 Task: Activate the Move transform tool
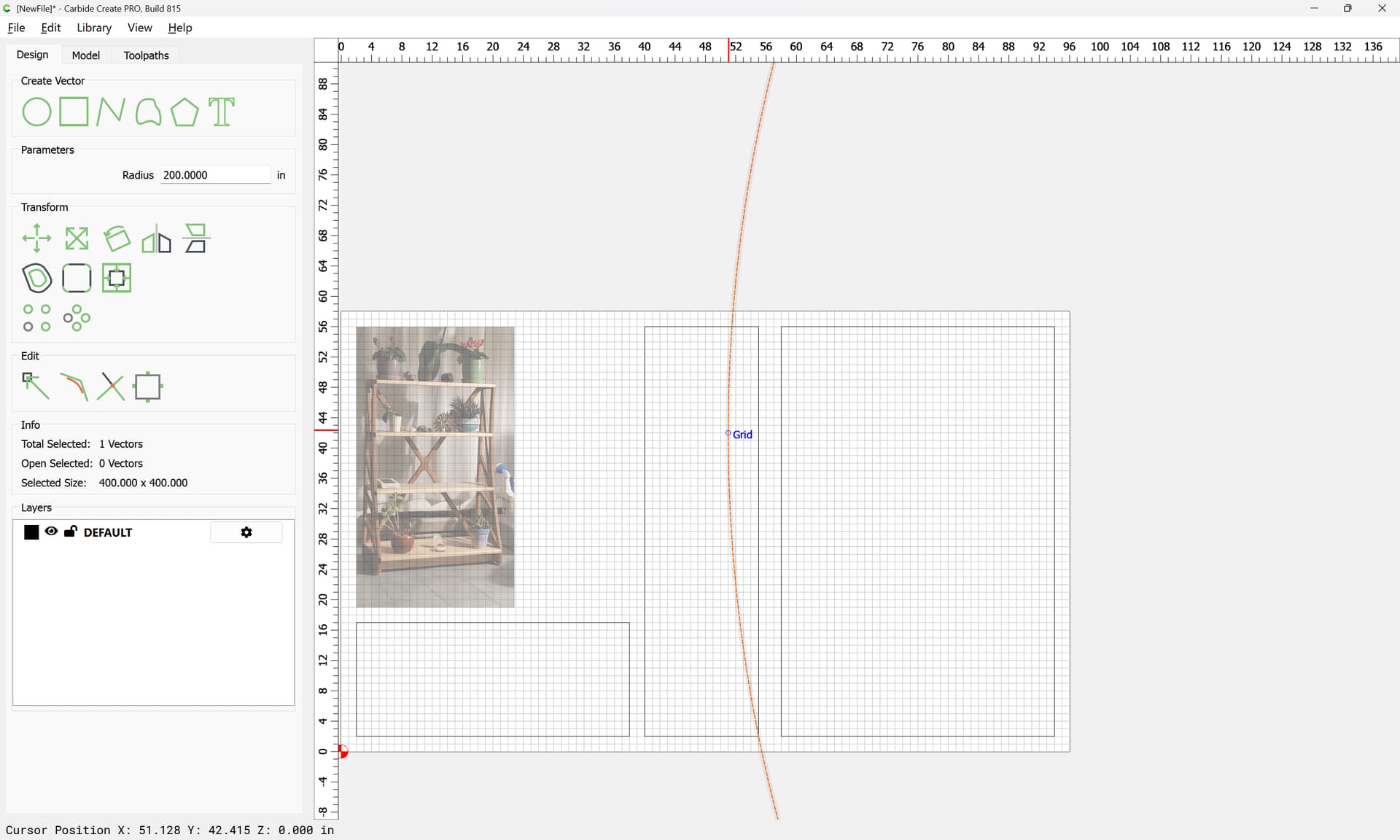pos(36,238)
